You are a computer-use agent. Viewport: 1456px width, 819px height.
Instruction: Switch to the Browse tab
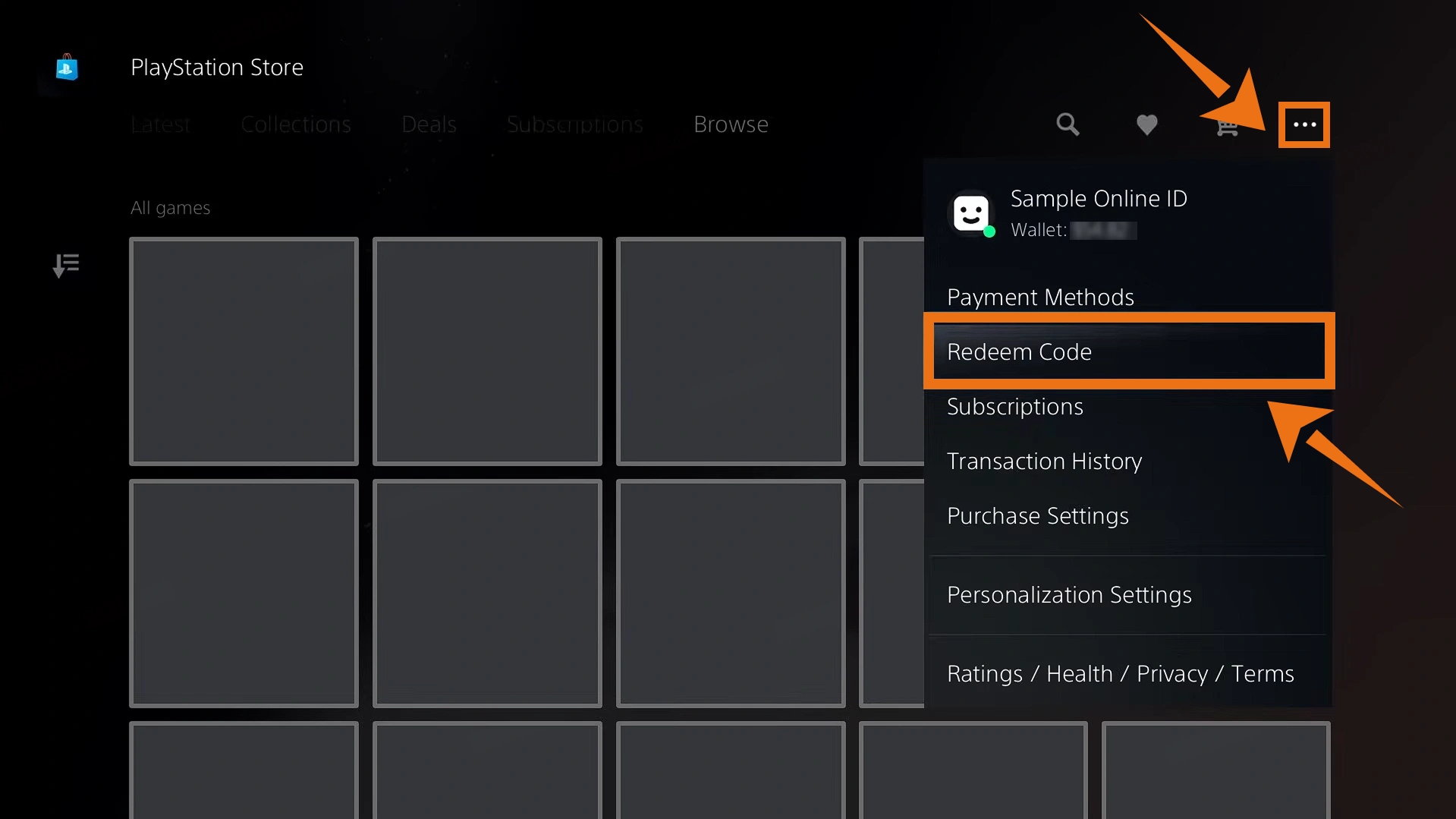pyautogui.click(x=731, y=124)
